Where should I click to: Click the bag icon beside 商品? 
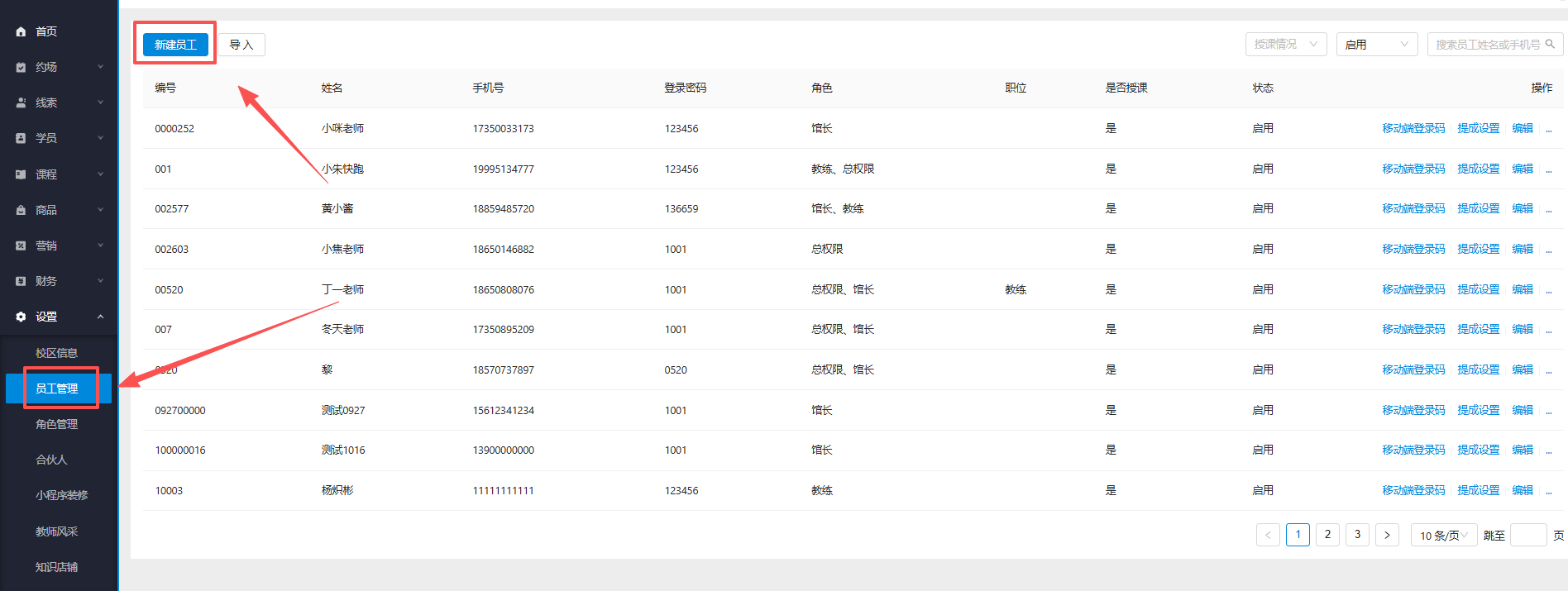(21, 210)
